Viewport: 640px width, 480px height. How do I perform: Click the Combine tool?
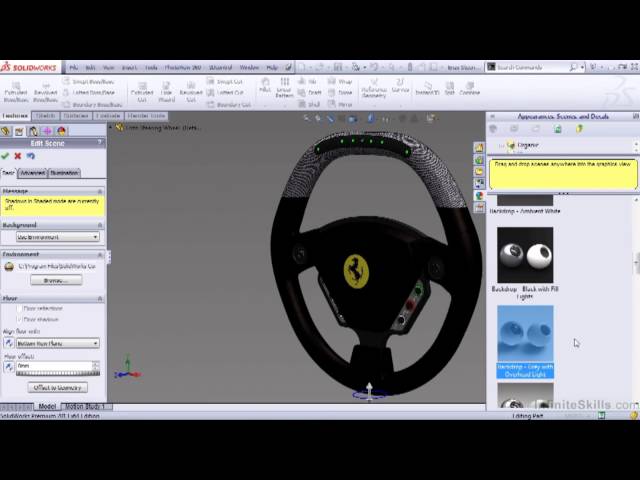469,88
